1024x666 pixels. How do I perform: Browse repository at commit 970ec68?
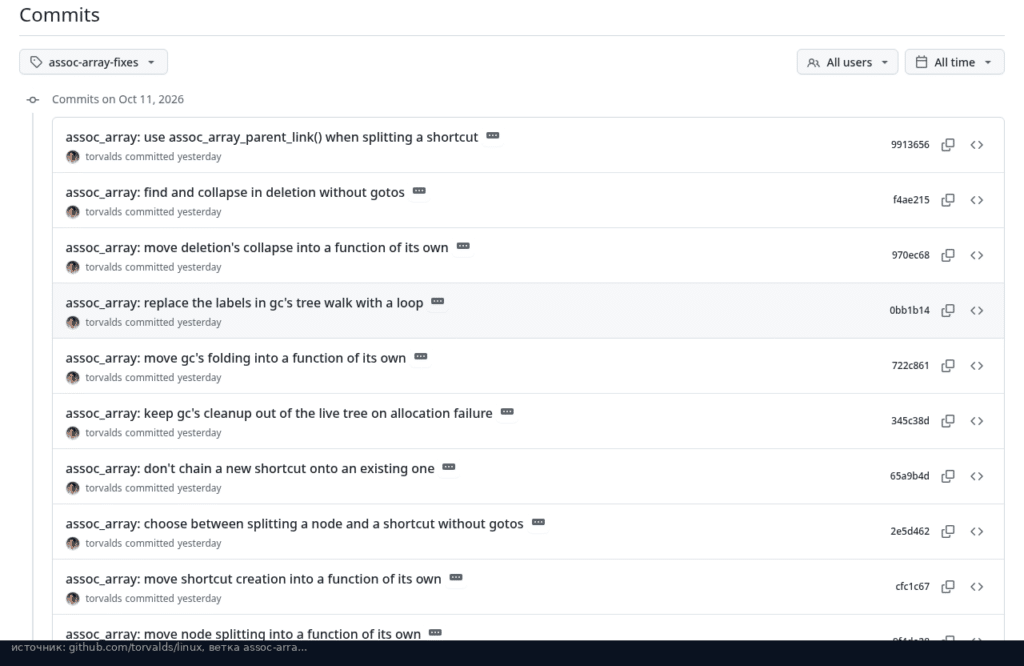pos(976,255)
